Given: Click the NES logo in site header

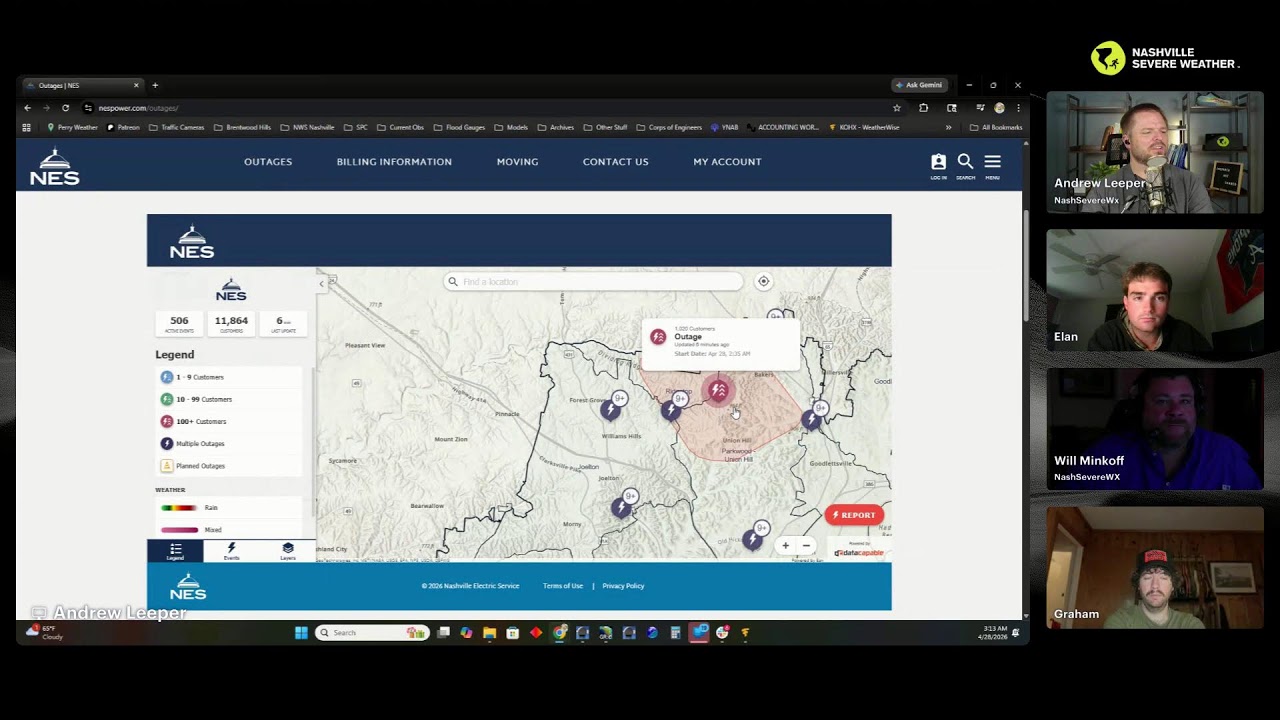Looking at the screenshot, I should pyautogui.click(x=54, y=167).
